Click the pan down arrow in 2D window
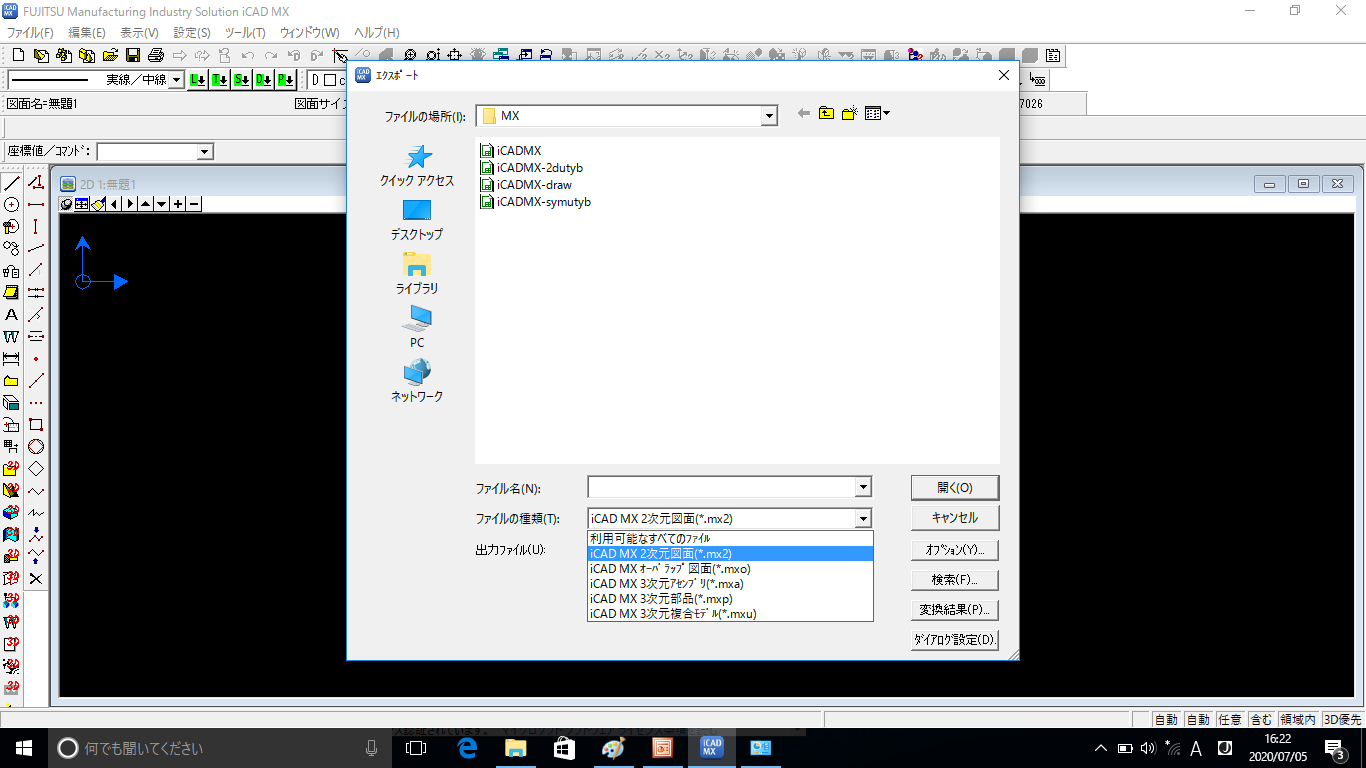 click(x=162, y=204)
